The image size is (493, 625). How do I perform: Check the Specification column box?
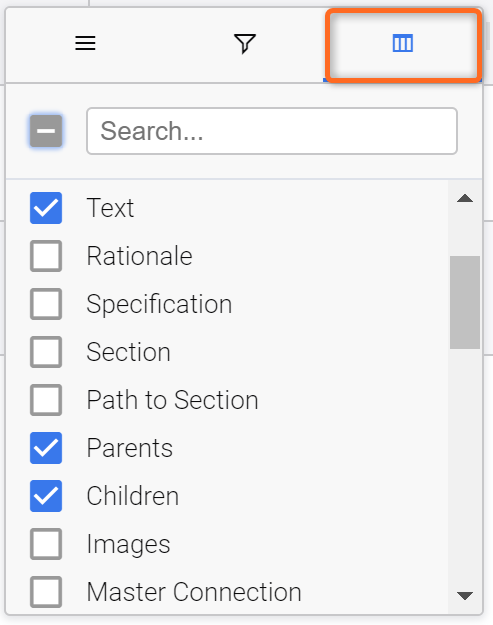click(x=46, y=304)
